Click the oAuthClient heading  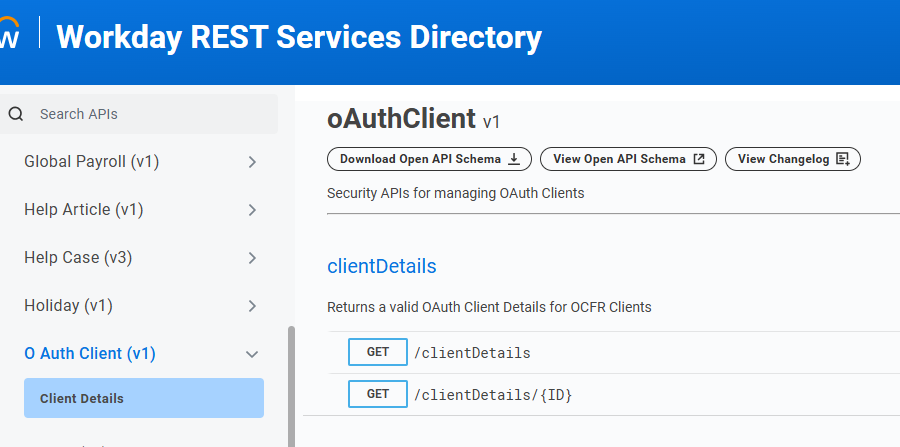pyautogui.click(x=401, y=119)
